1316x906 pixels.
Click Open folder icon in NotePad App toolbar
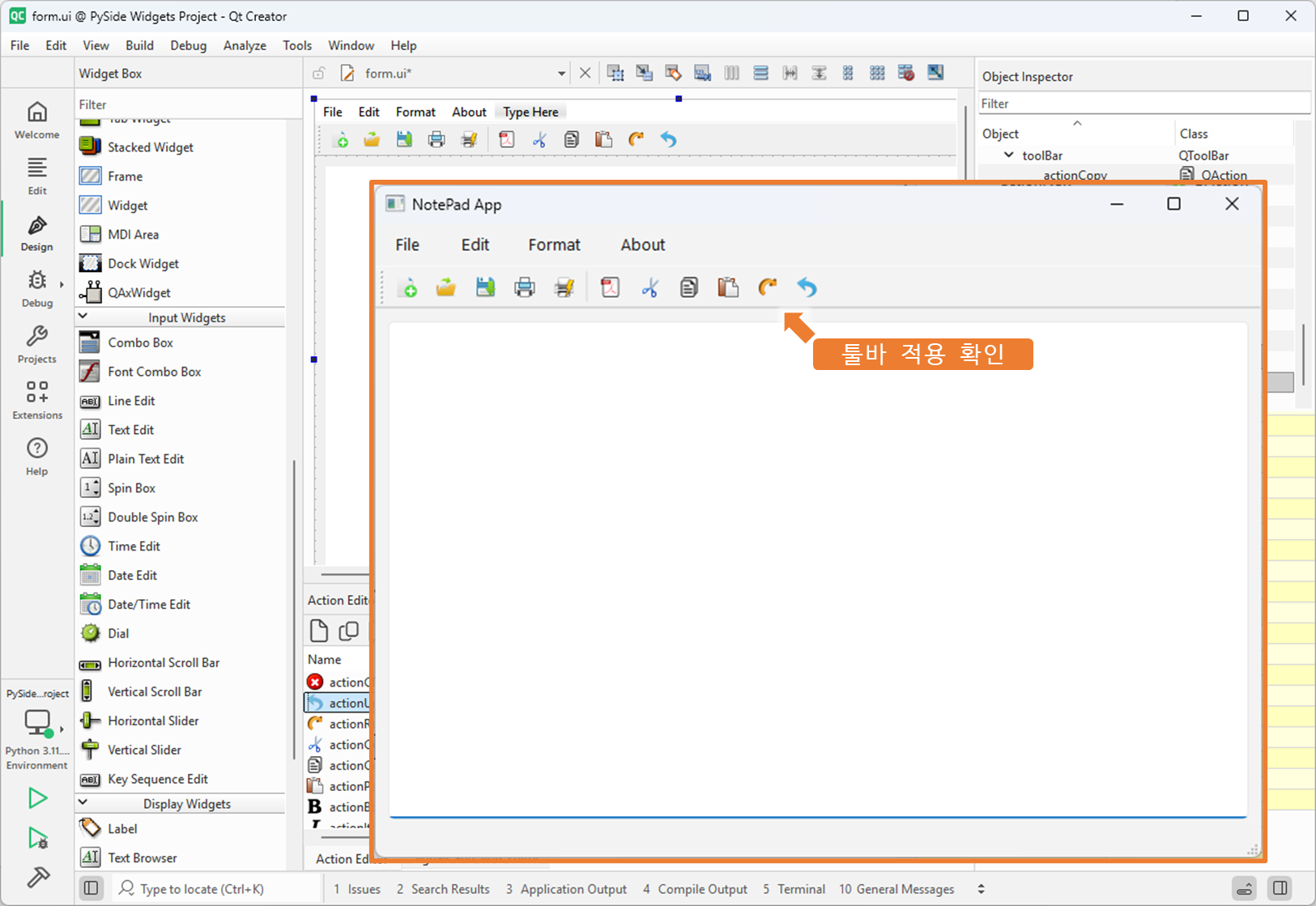(x=446, y=287)
